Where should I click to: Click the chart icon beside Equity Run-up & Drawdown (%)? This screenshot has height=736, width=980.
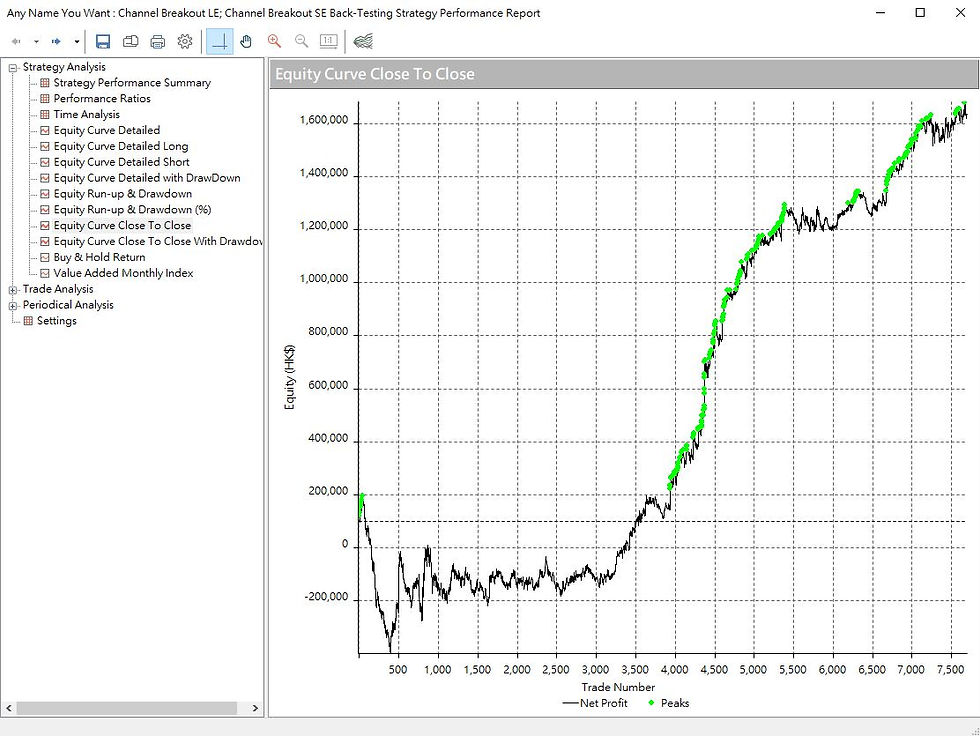pyautogui.click(x=44, y=210)
